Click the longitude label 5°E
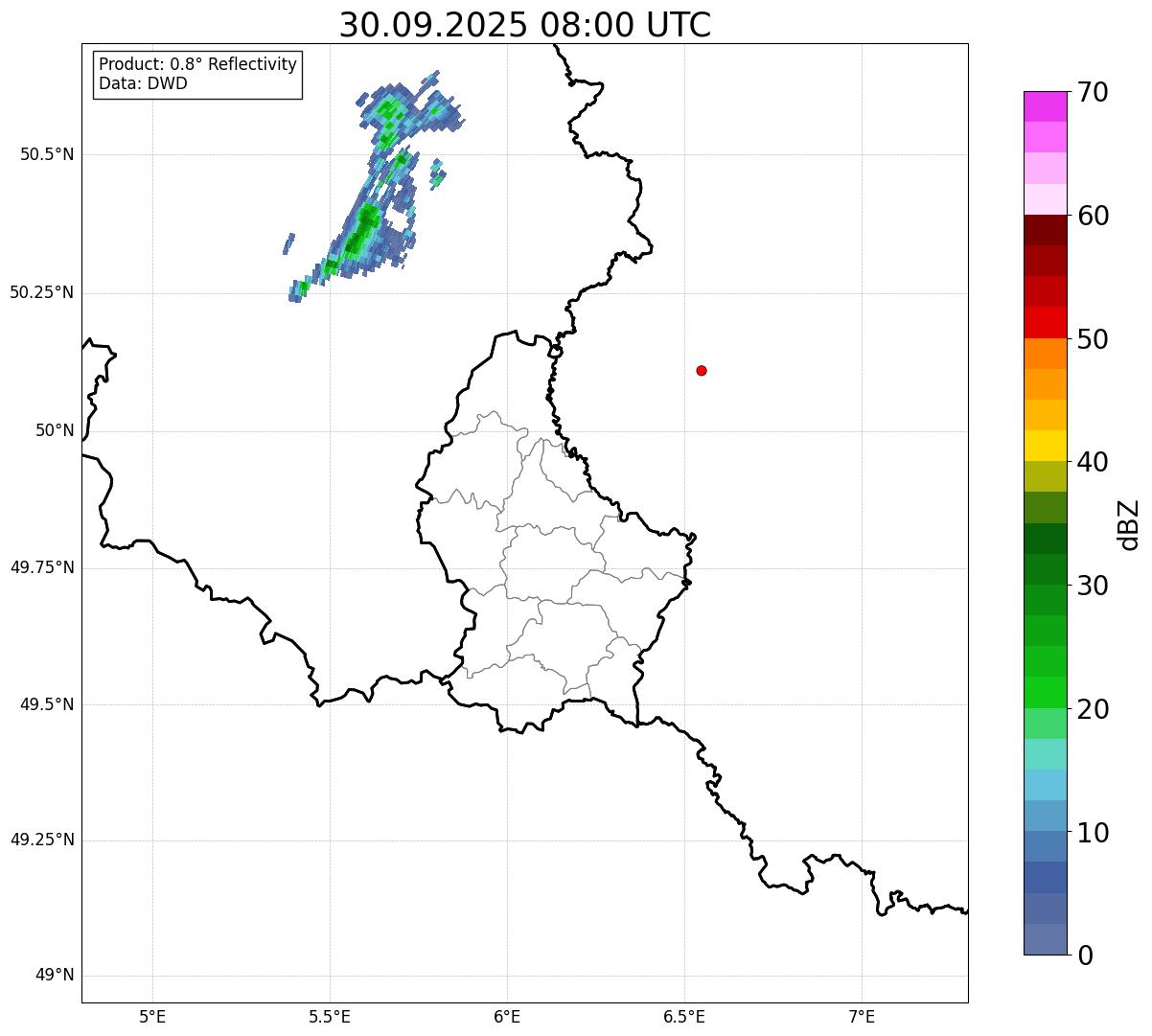Screen dimensions: 1152x1036 [x=152, y=1016]
